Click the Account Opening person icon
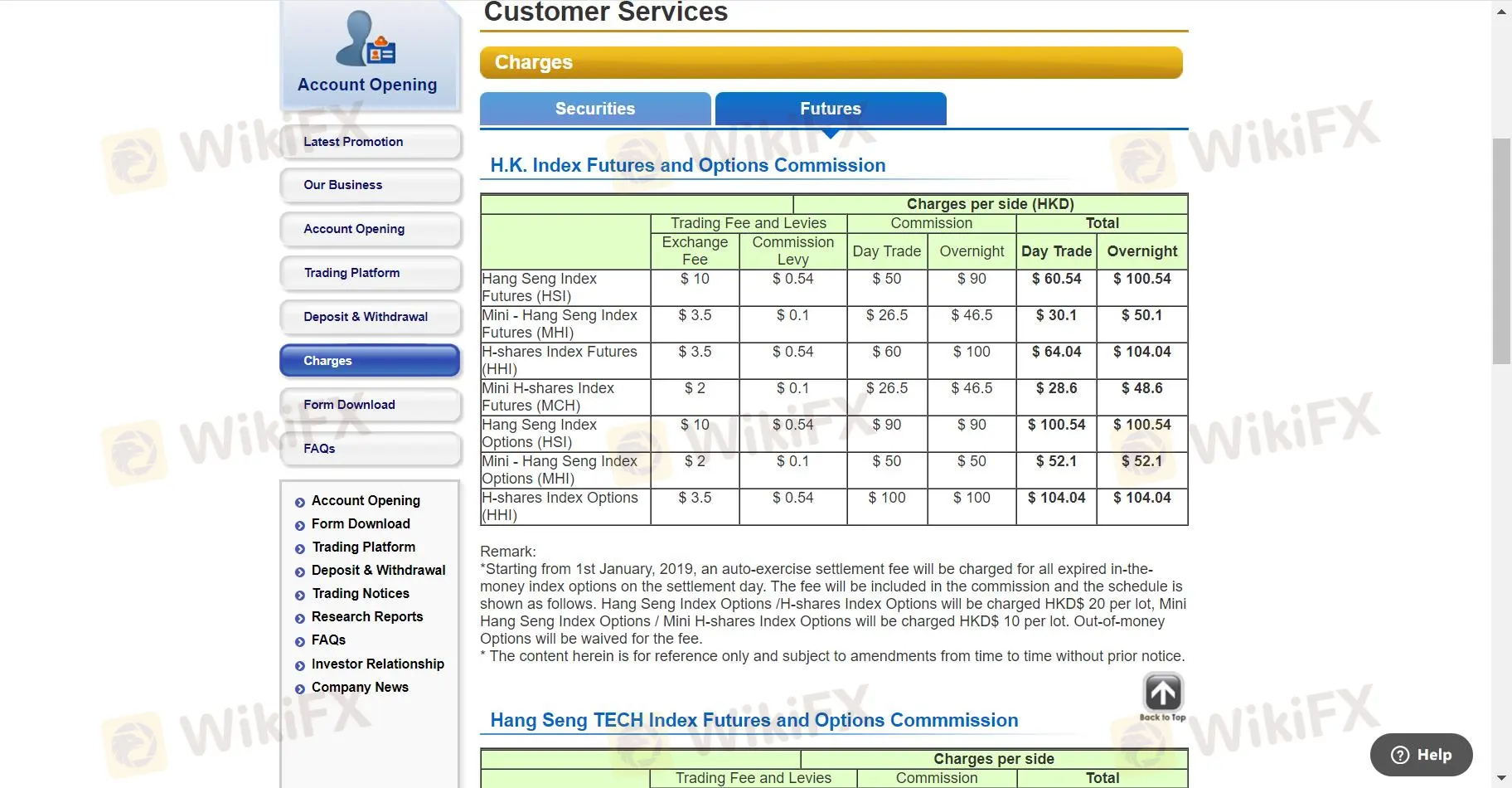1512x788 pixels. (366, 39)
